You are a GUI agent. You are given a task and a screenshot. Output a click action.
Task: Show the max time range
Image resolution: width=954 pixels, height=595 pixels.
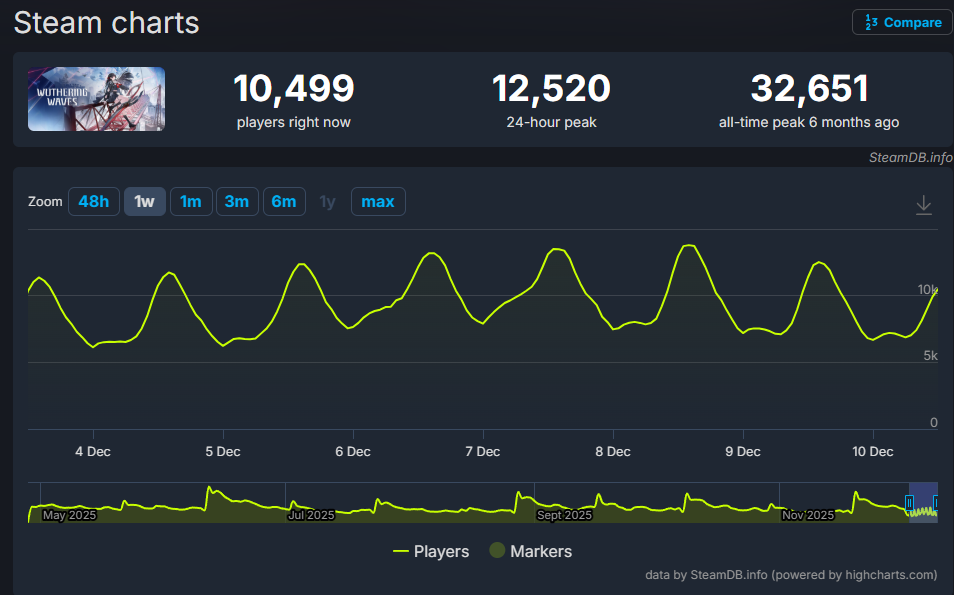pos(378,201)
